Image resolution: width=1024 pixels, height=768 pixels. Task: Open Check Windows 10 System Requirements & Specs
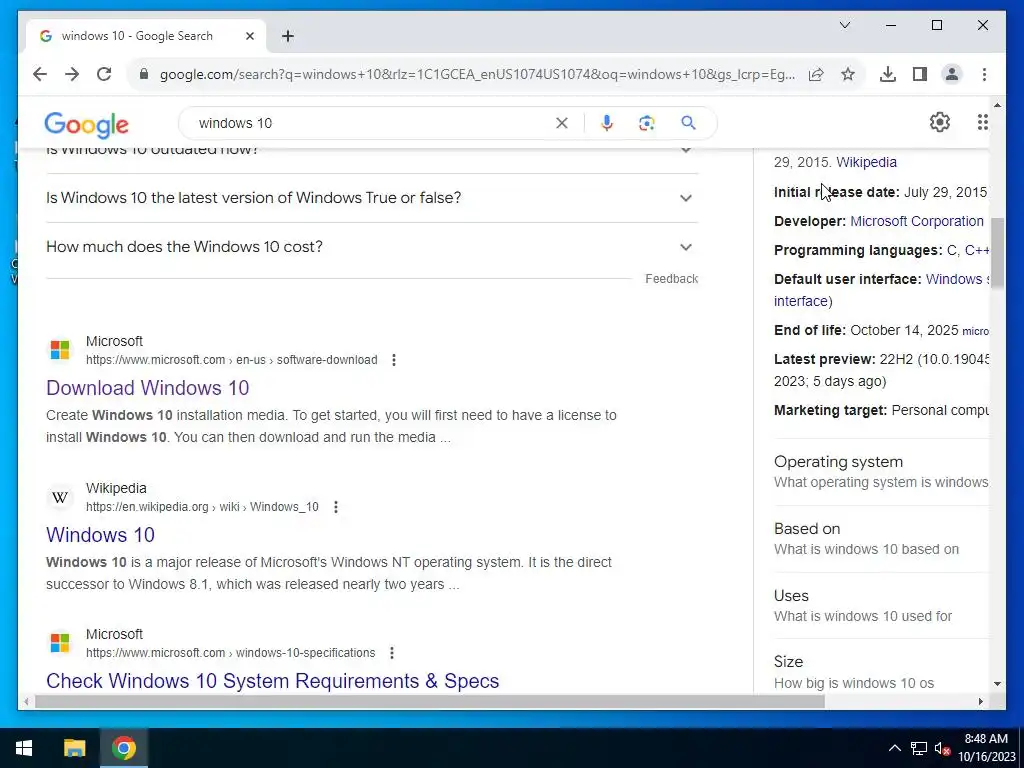point(272,681)
